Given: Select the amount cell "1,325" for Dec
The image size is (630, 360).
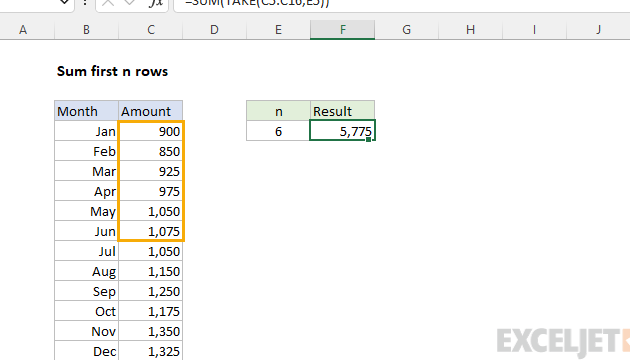Looking at the screenshot, I should 151,351.
